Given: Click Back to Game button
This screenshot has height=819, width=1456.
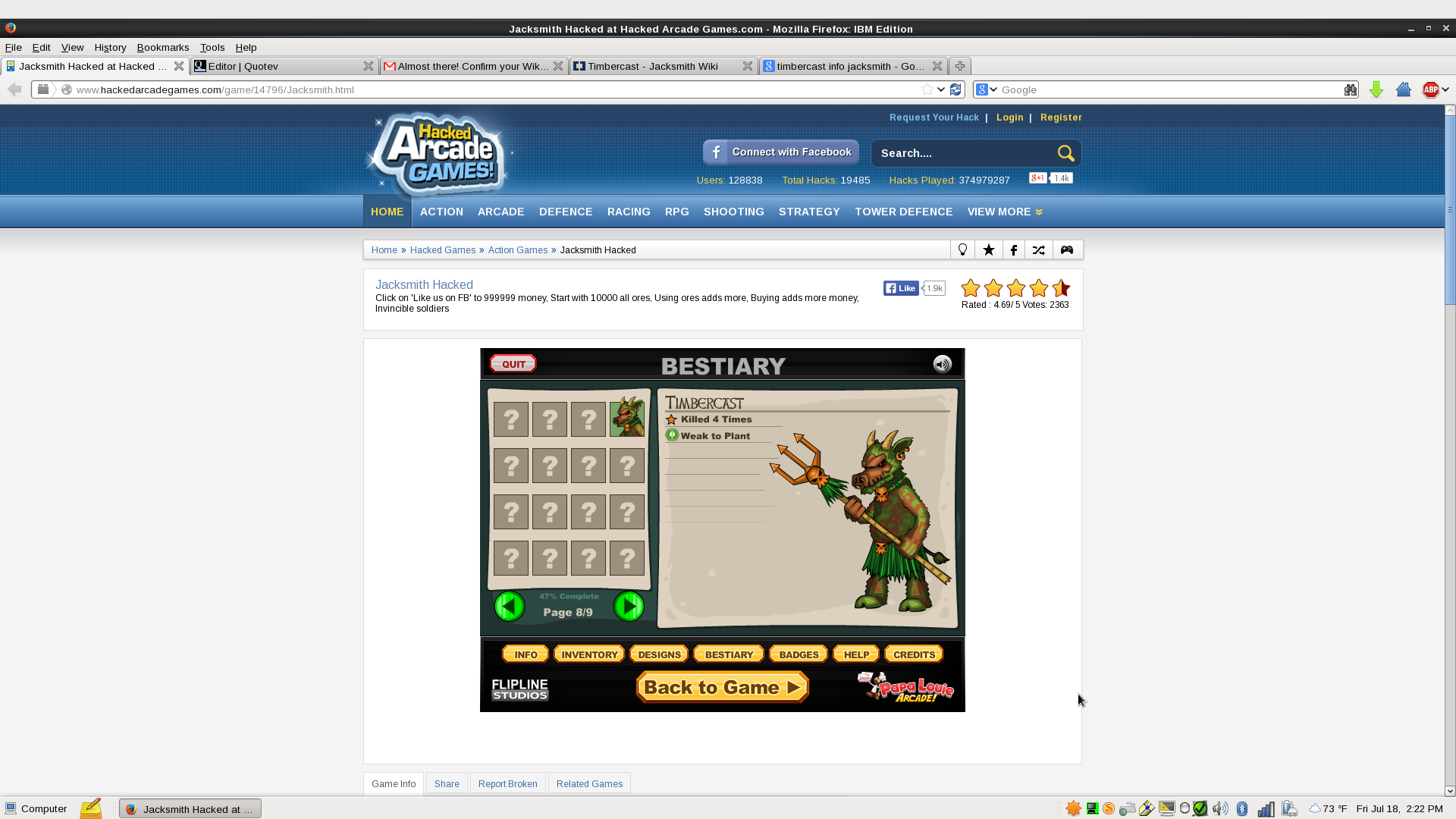Looking at the screenshot, I should pyautogui.click(x=722, y=687).
